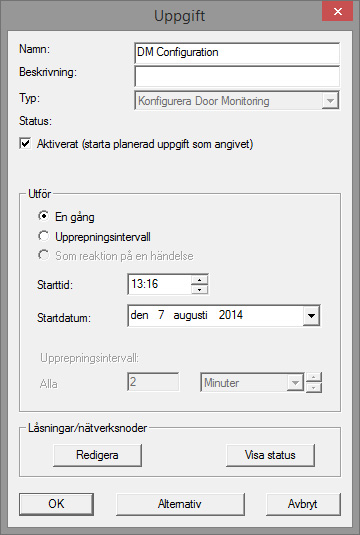Select the En gång radio button
Viewport: 360px width, 535px height.
click(43, 216)
